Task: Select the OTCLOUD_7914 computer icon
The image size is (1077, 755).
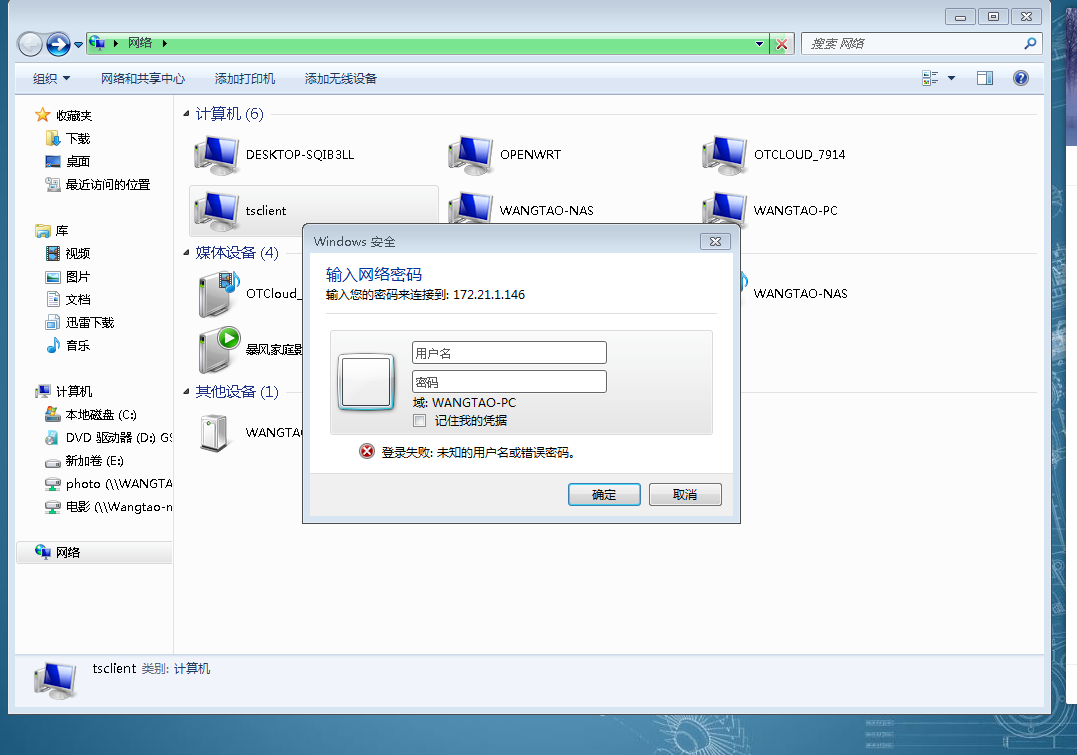Action: click(724, 155)
